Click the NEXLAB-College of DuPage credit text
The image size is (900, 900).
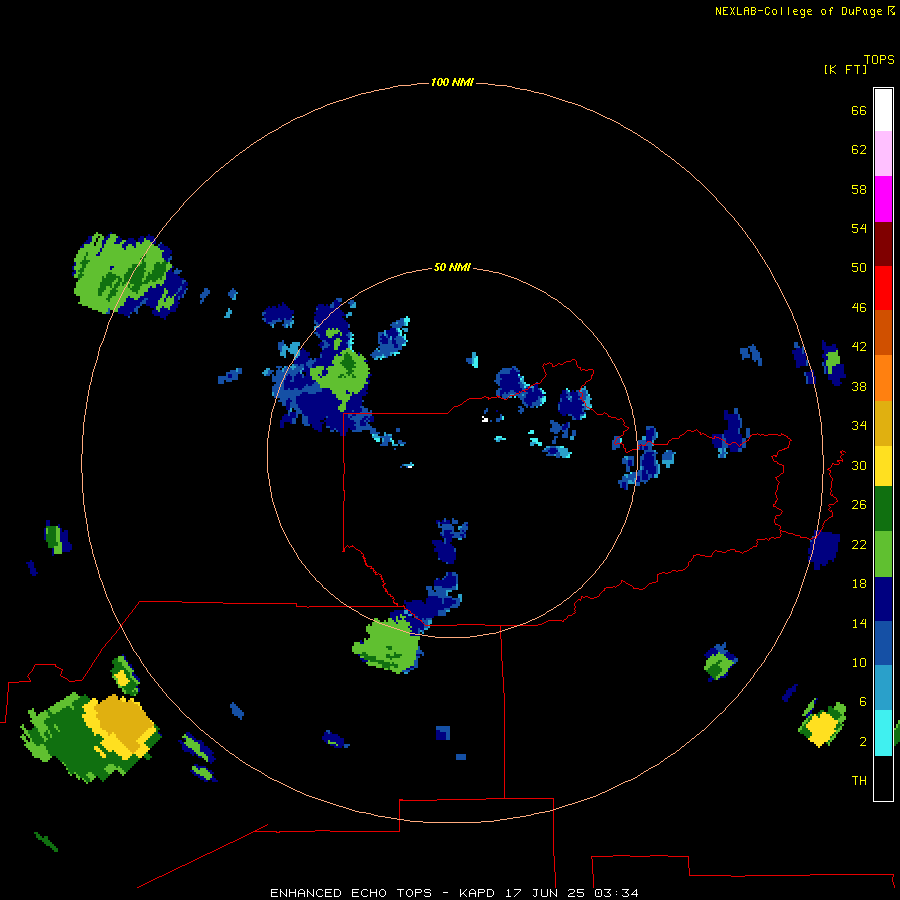pos(798,11)
